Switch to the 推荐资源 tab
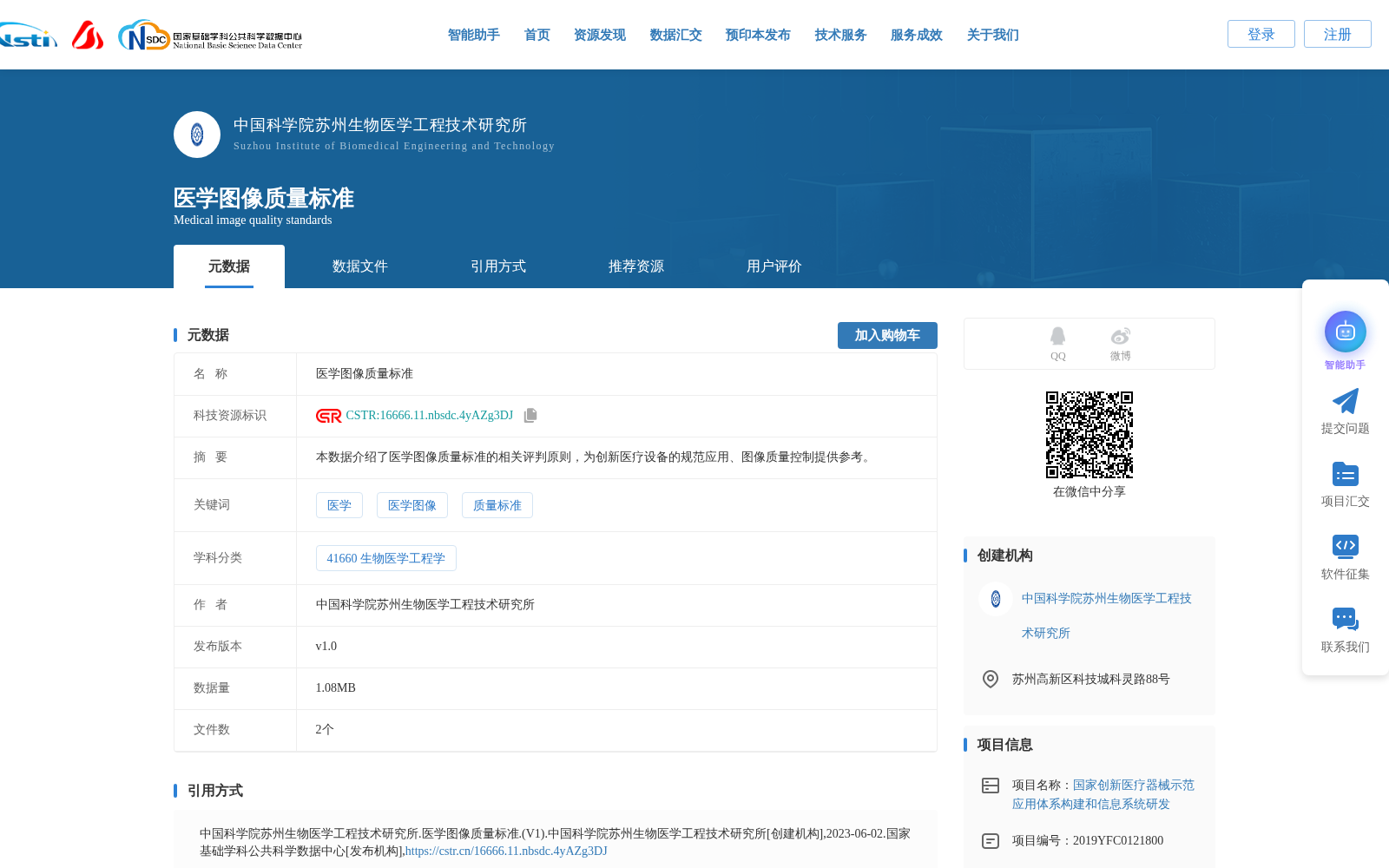Viewport: 1389px width, 868px height. pyautogui.click(x=636, y=266)
